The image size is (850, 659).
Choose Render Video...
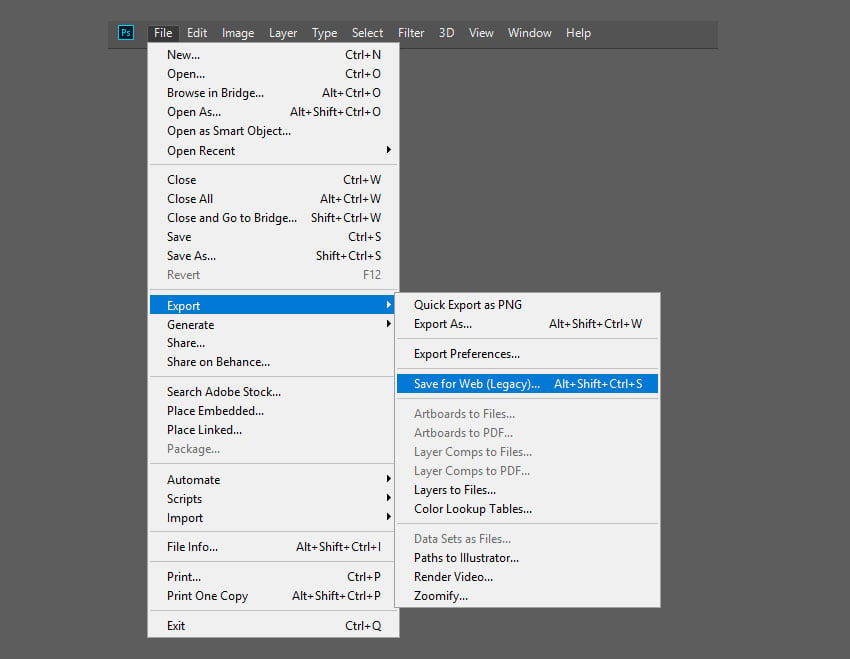pos(527,577)
